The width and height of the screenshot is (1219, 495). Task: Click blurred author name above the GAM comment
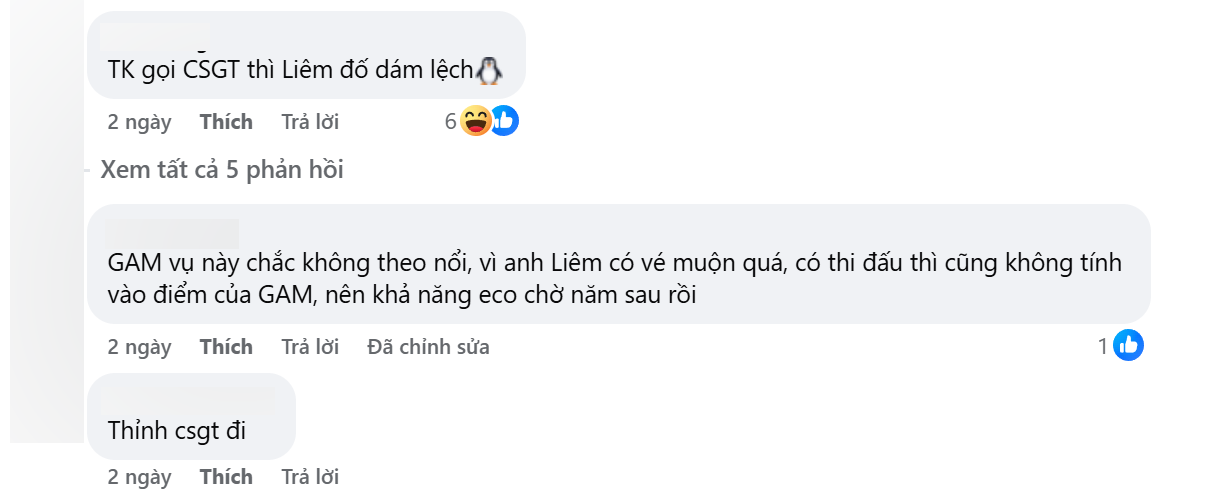pyautogui.click(x=171, y=233)
